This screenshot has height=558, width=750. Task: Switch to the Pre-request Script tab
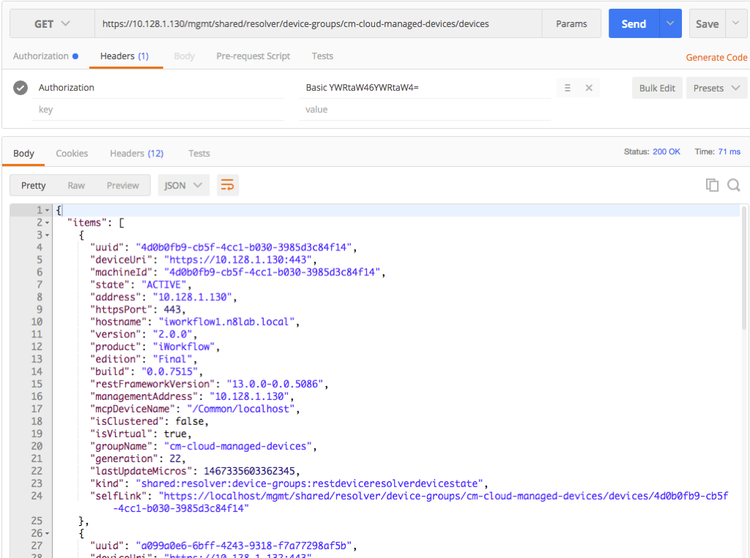point(255,57)
